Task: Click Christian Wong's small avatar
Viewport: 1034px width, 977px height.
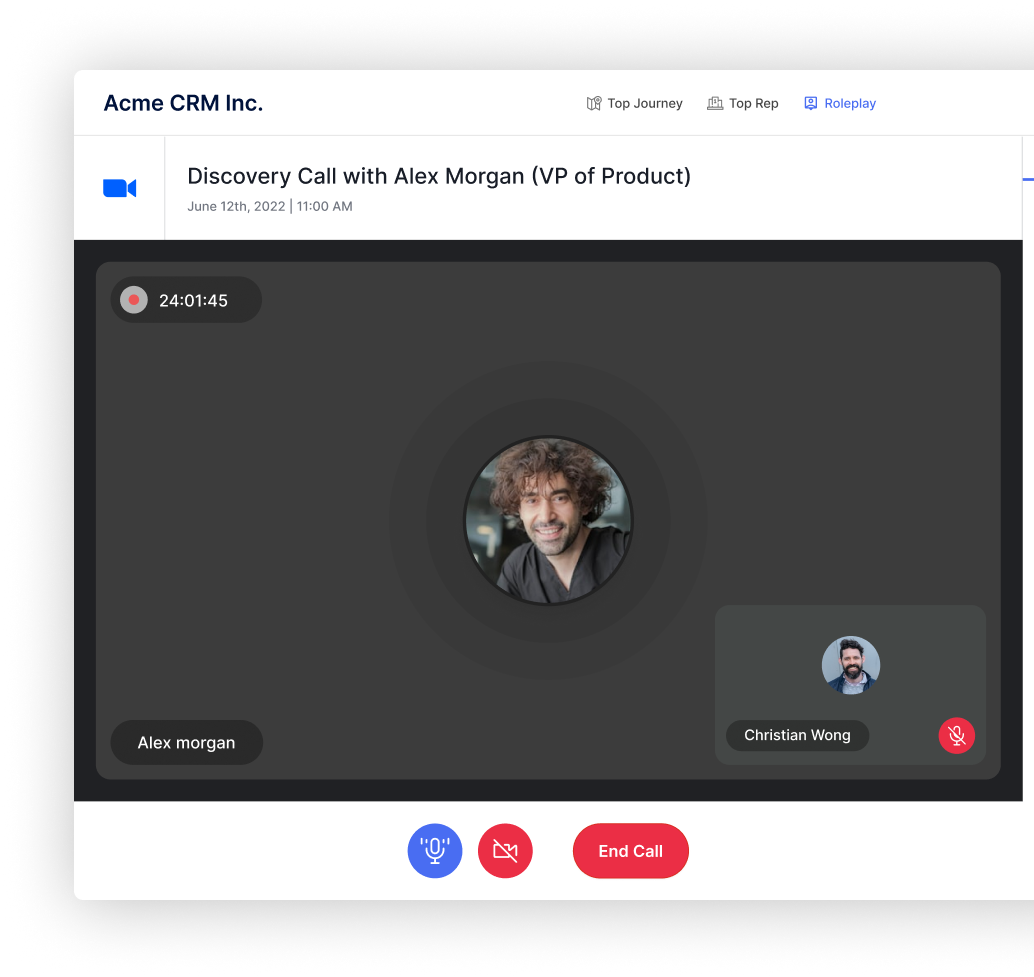Action: click(x=851, y=665)
